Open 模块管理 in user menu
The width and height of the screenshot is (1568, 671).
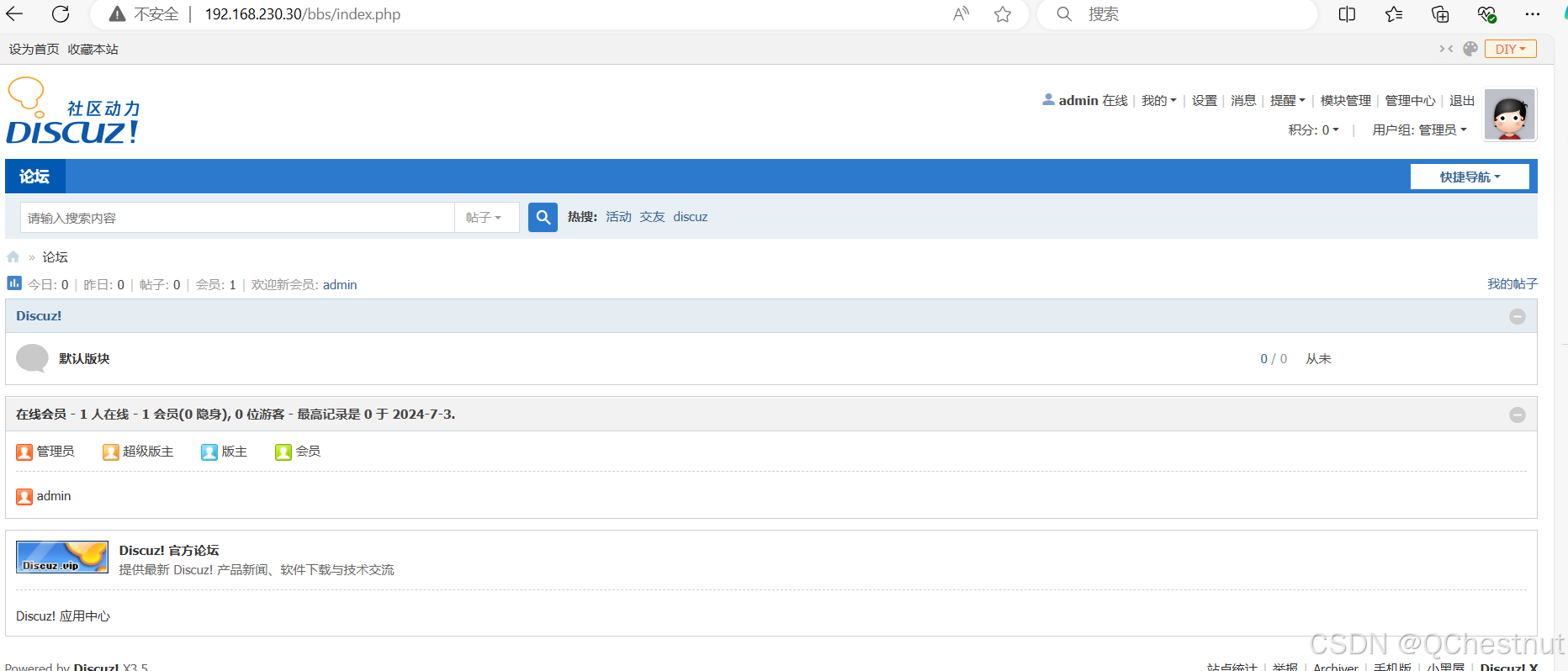pyautogui.click(x=1345, y=100)
